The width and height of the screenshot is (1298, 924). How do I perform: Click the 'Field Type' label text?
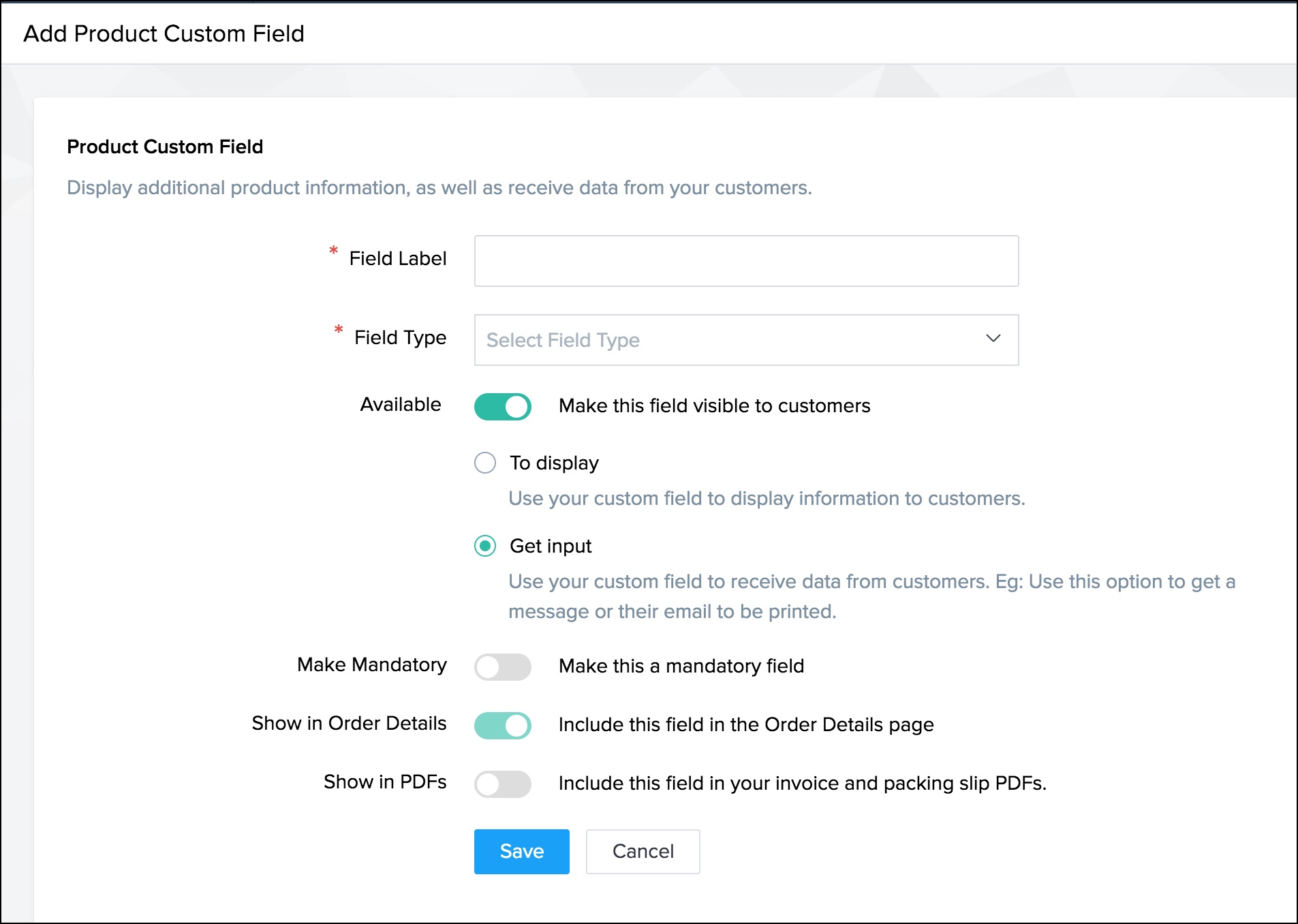(x=400, y=338)
